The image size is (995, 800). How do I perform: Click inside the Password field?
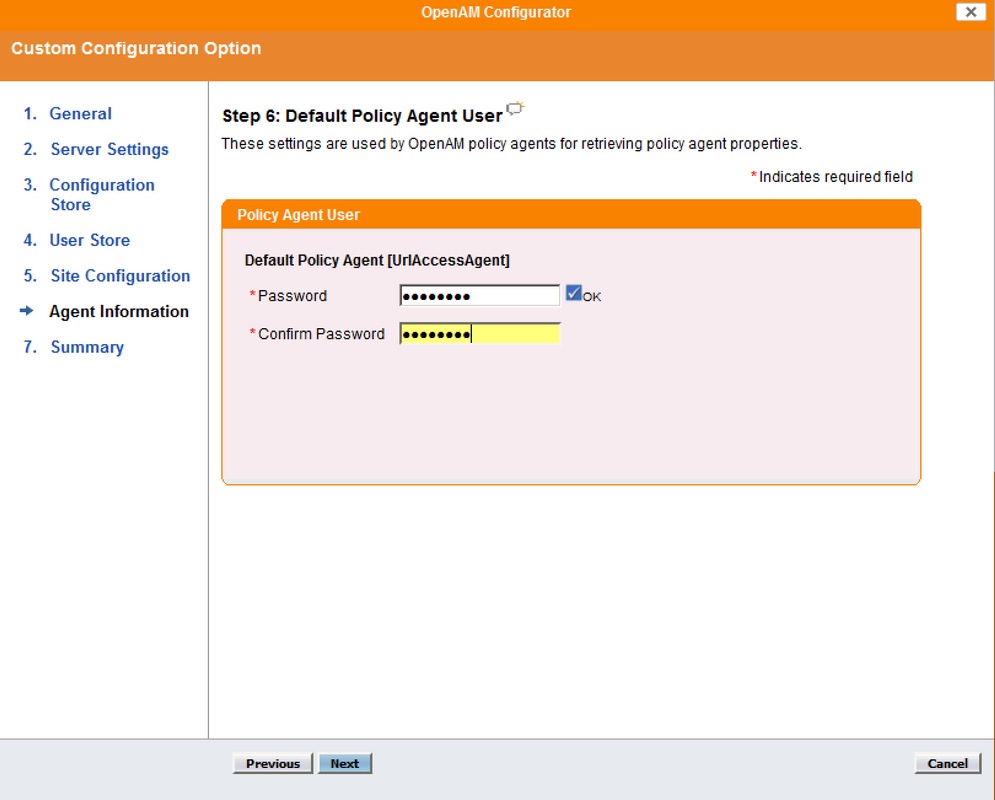tap(478, 294)
